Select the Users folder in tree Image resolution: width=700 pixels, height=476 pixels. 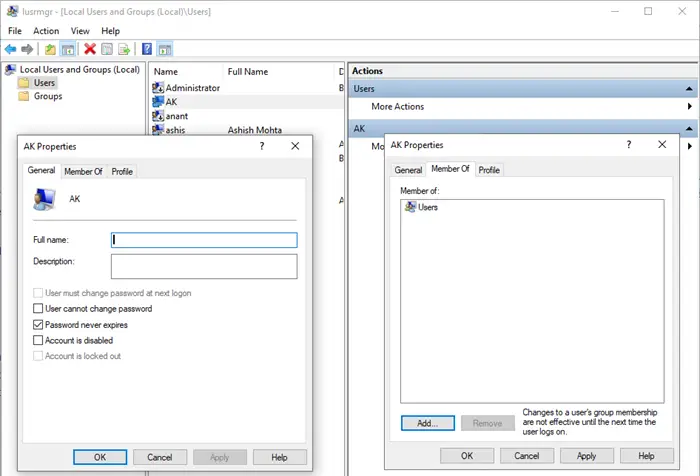point(44,83)
